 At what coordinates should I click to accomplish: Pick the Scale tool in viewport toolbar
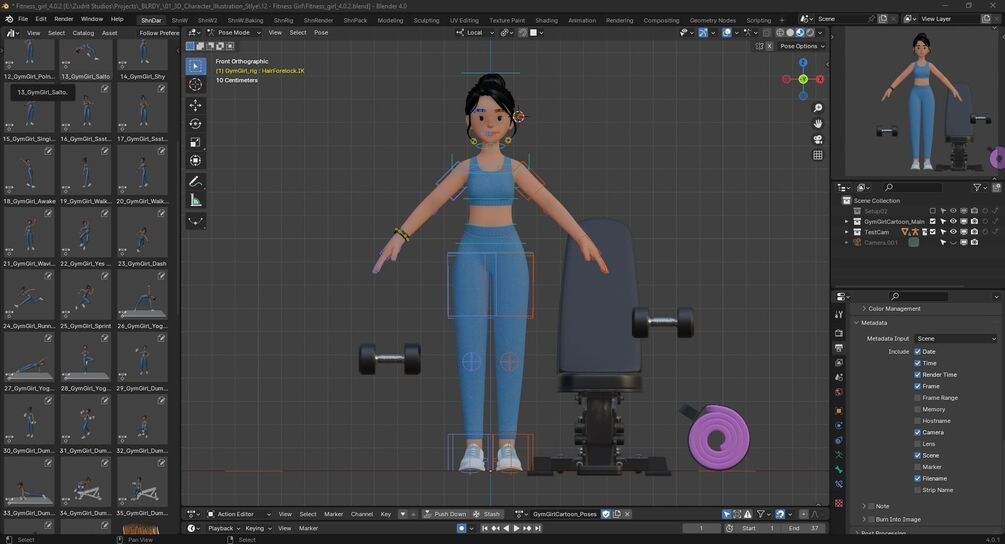195,142
